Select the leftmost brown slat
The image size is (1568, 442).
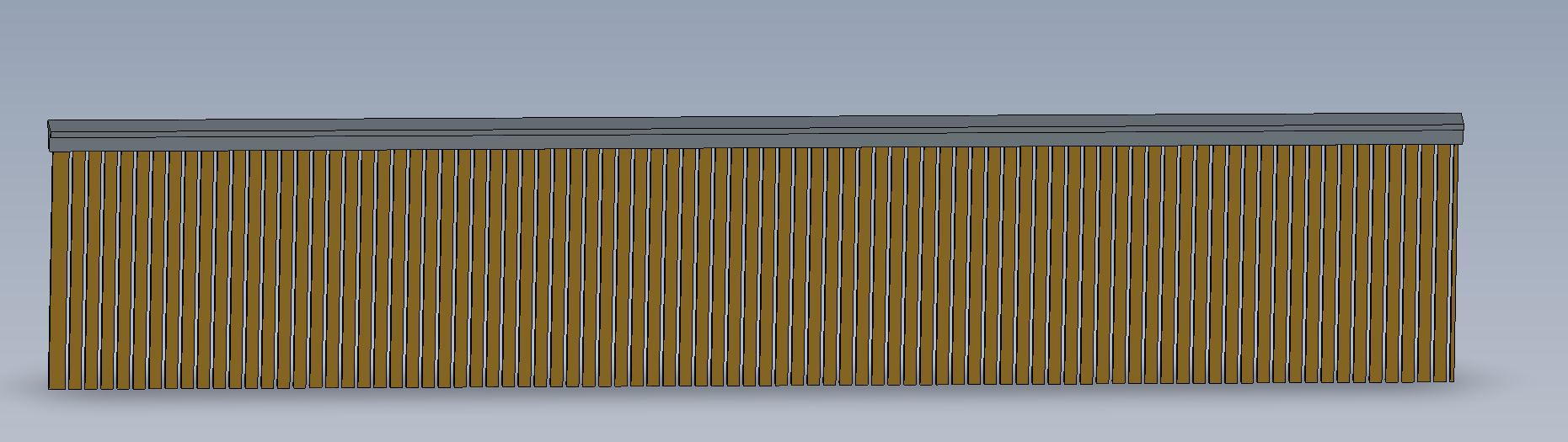59,269
